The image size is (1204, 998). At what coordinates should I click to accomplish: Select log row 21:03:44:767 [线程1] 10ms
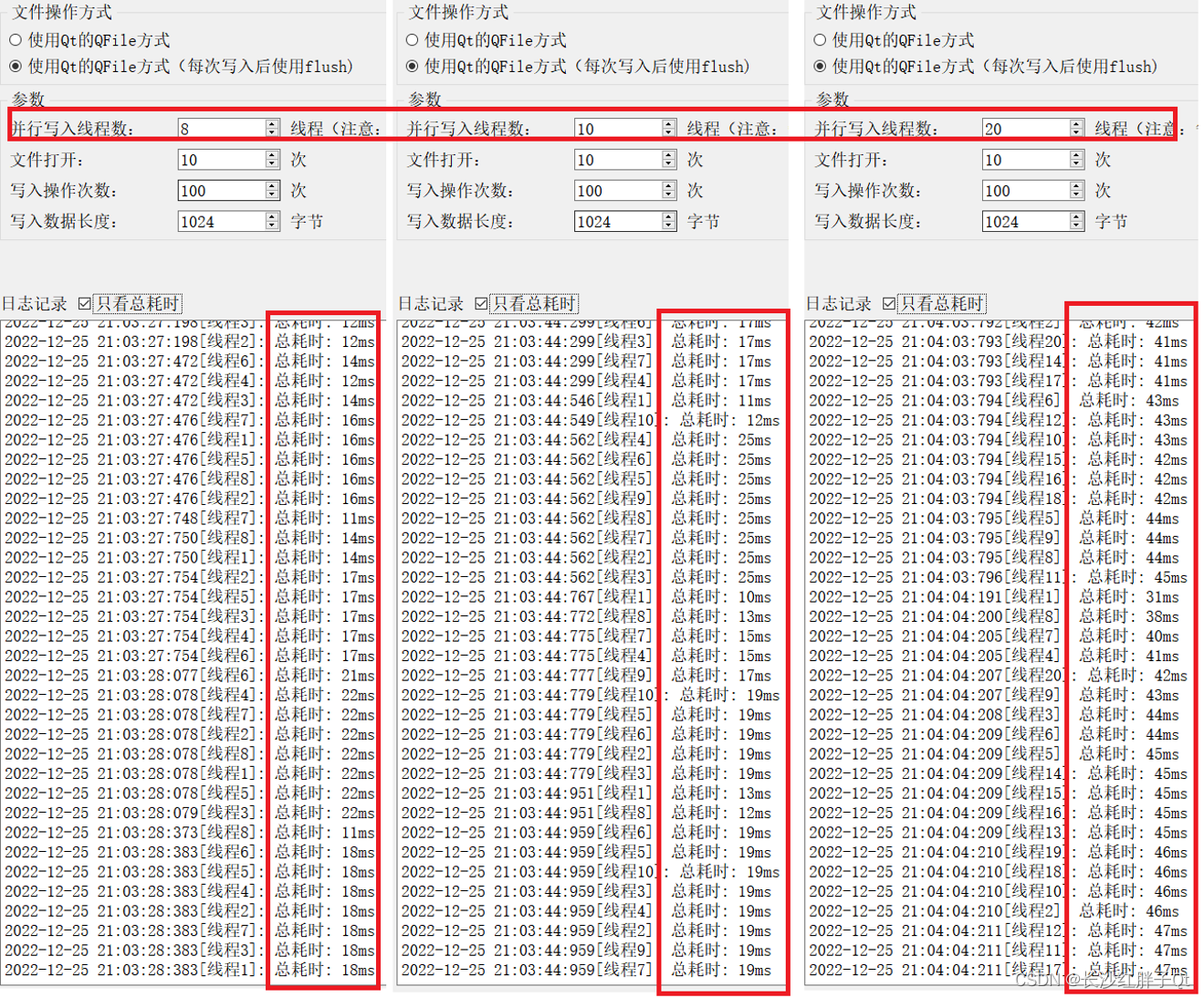point(587,597)
